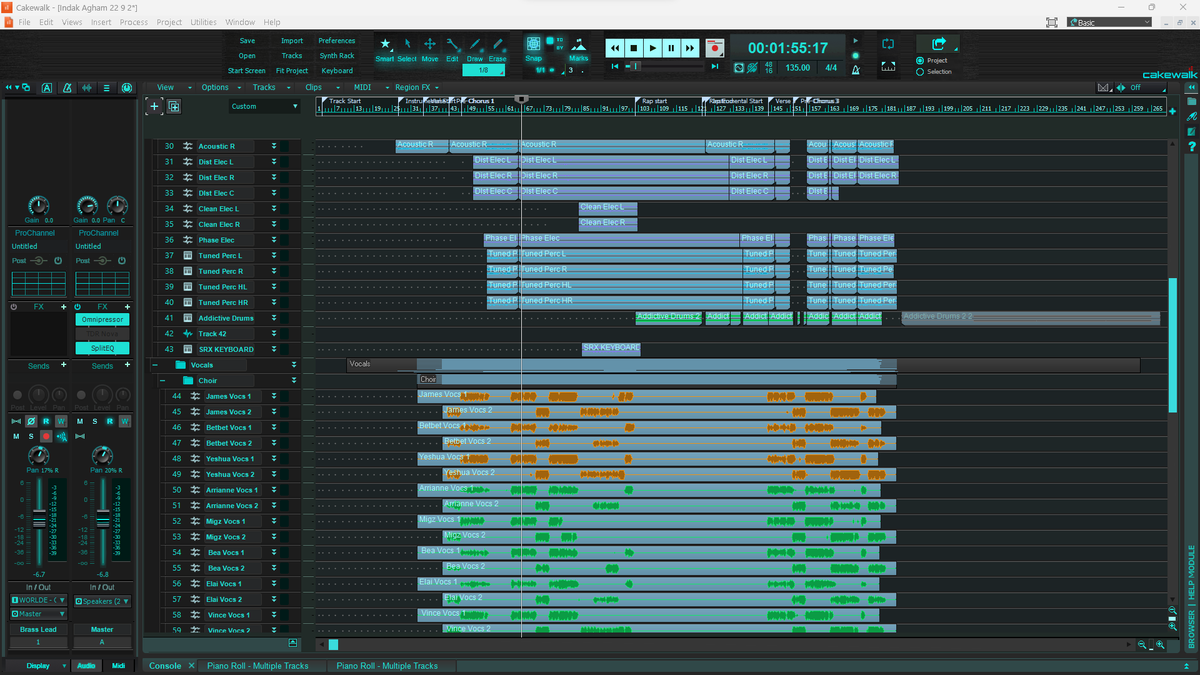Open the track properties list icon
1200x675 pixels.
click(x=107, y=88)
